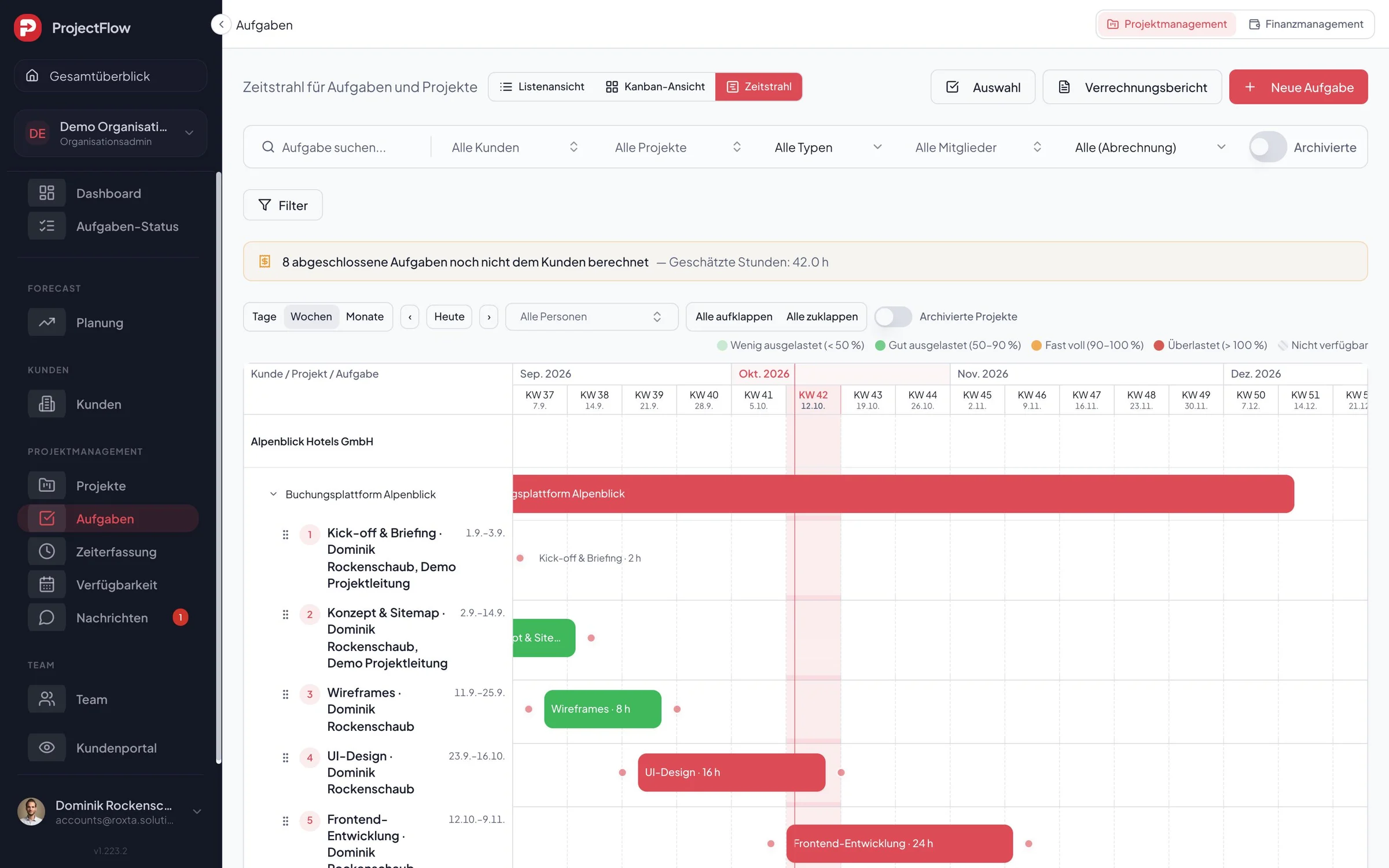Switch timeline scale to Monate
1389x868 pixels.
[x=365, y=317]
